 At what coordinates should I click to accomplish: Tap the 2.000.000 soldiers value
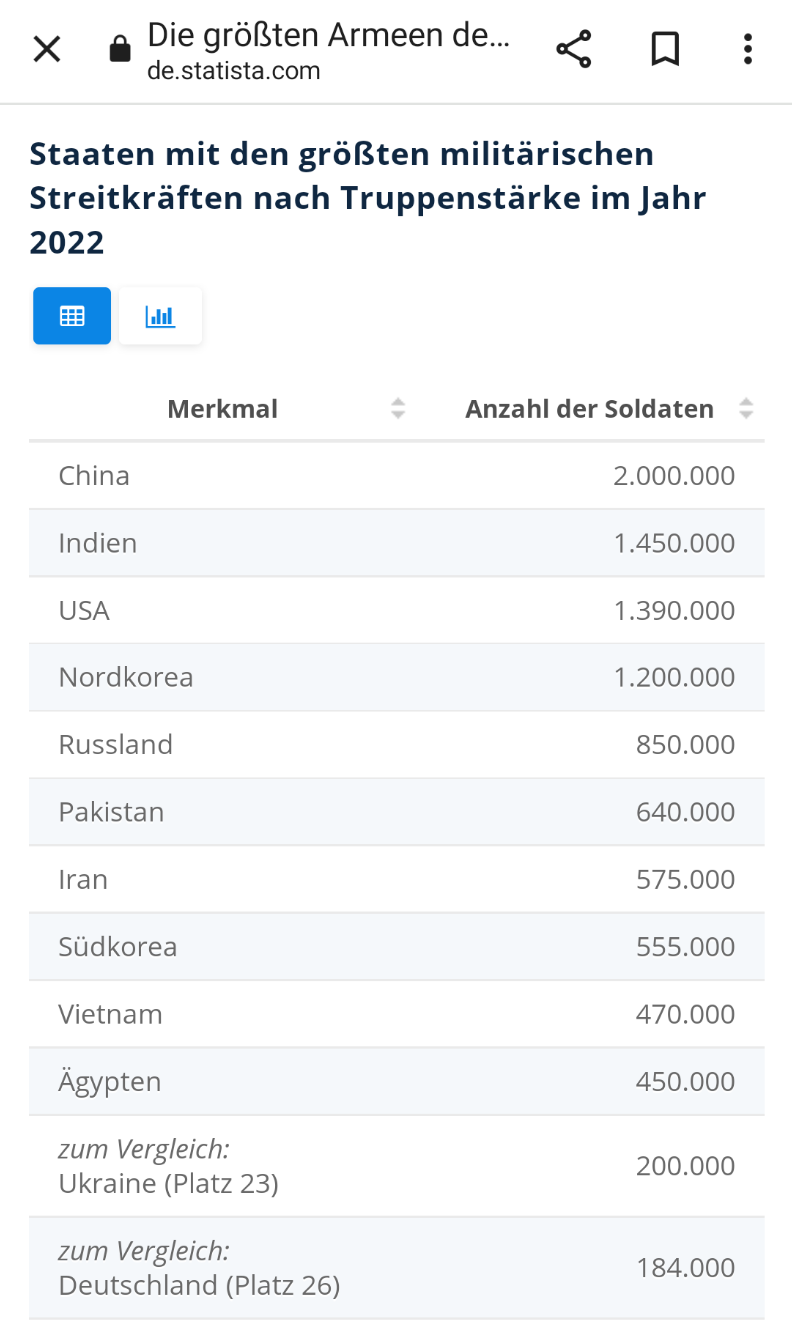coord(674,475)
